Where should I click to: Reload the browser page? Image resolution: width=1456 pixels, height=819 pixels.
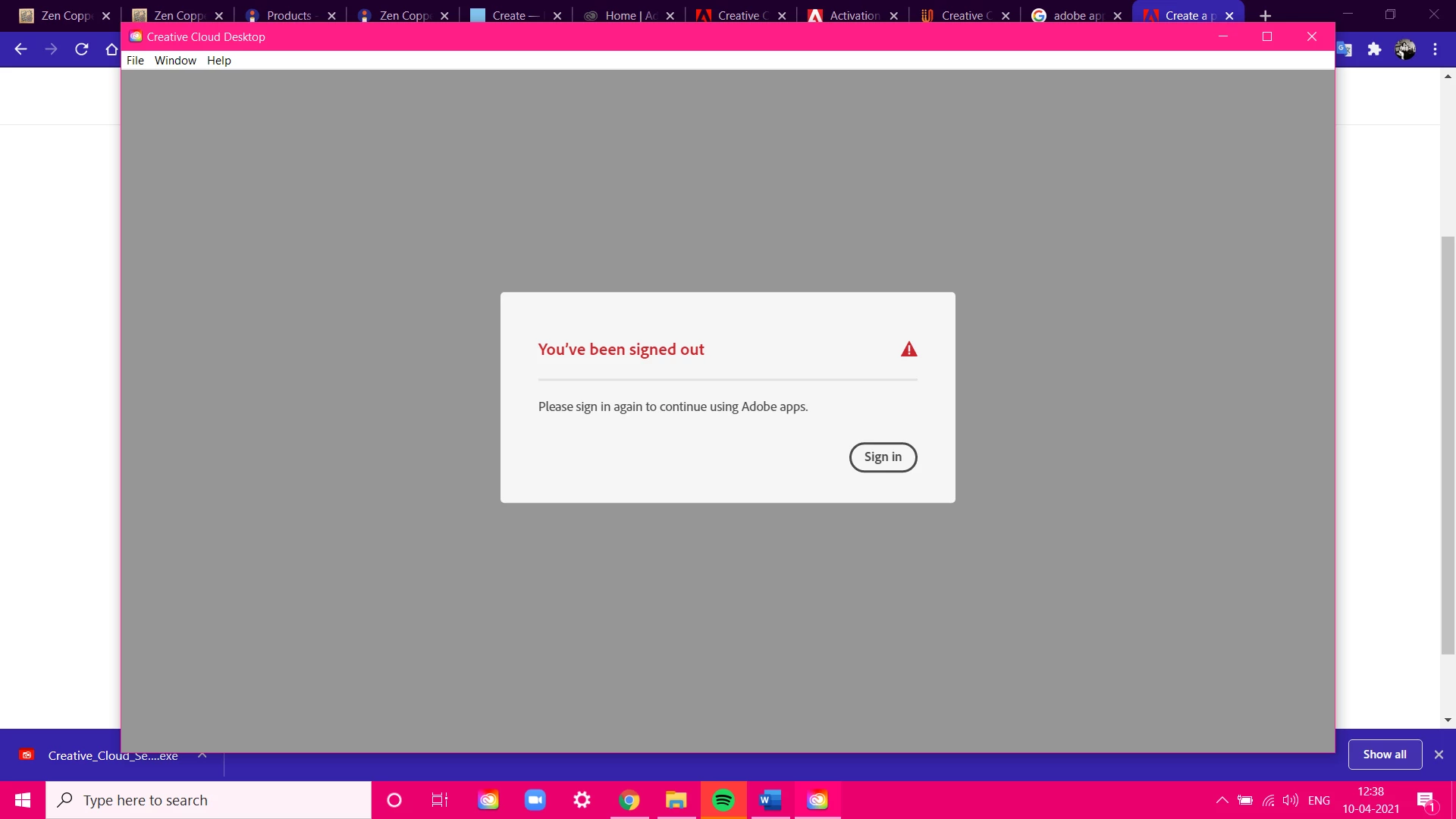pyautogui.click(x=82, y=49)
